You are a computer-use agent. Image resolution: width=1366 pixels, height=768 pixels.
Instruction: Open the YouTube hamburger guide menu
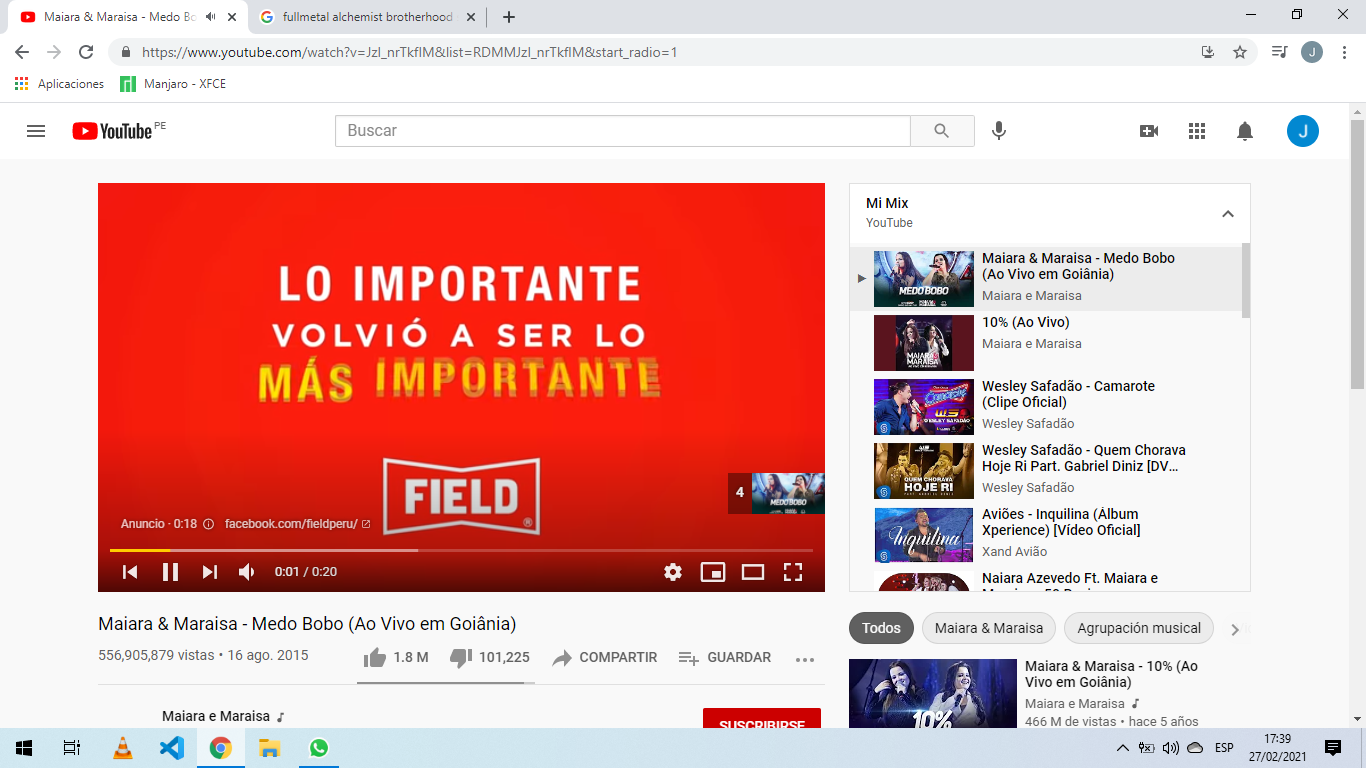coord(36,131)
